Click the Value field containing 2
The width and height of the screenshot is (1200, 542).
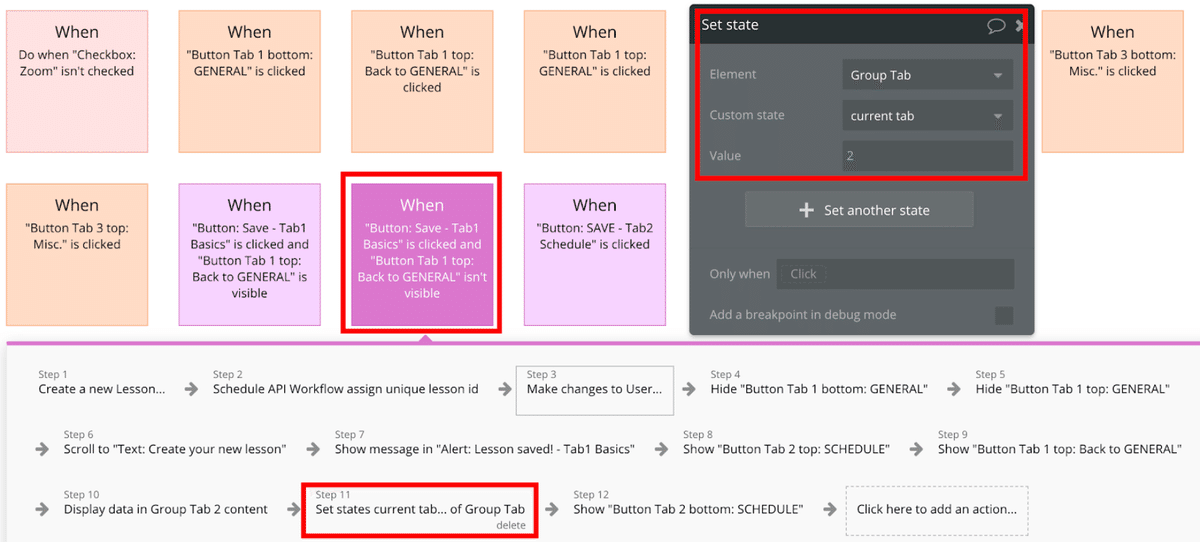[927, 156]
